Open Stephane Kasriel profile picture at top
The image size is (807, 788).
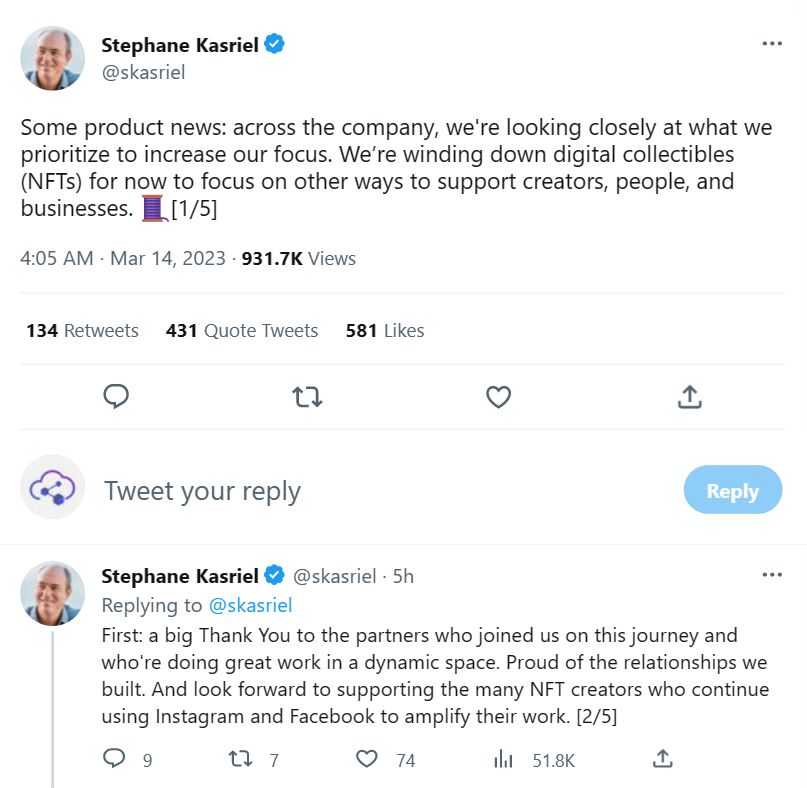point(52,58)
